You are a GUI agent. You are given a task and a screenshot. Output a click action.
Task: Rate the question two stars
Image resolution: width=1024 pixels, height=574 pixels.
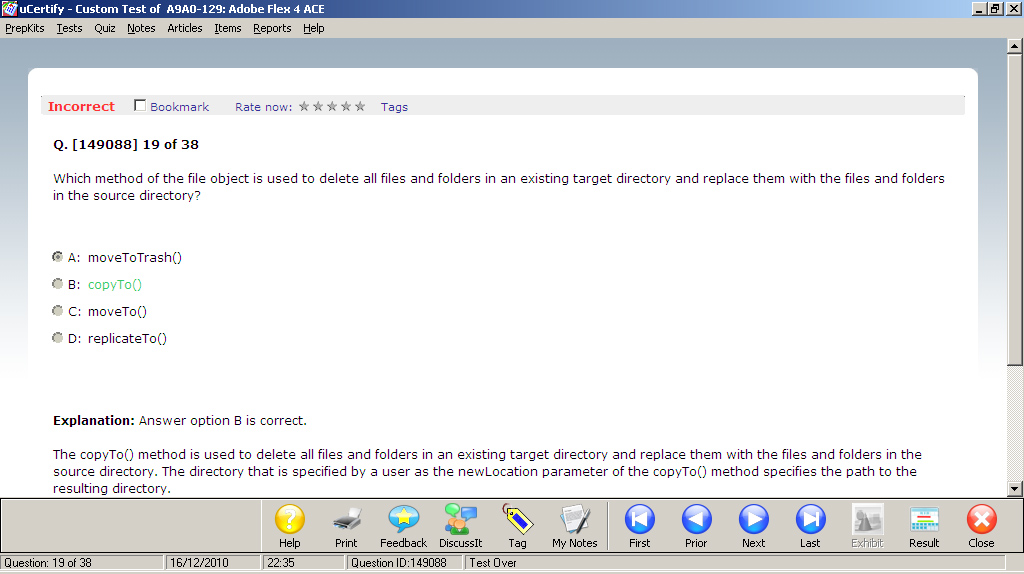coord(318,106)
